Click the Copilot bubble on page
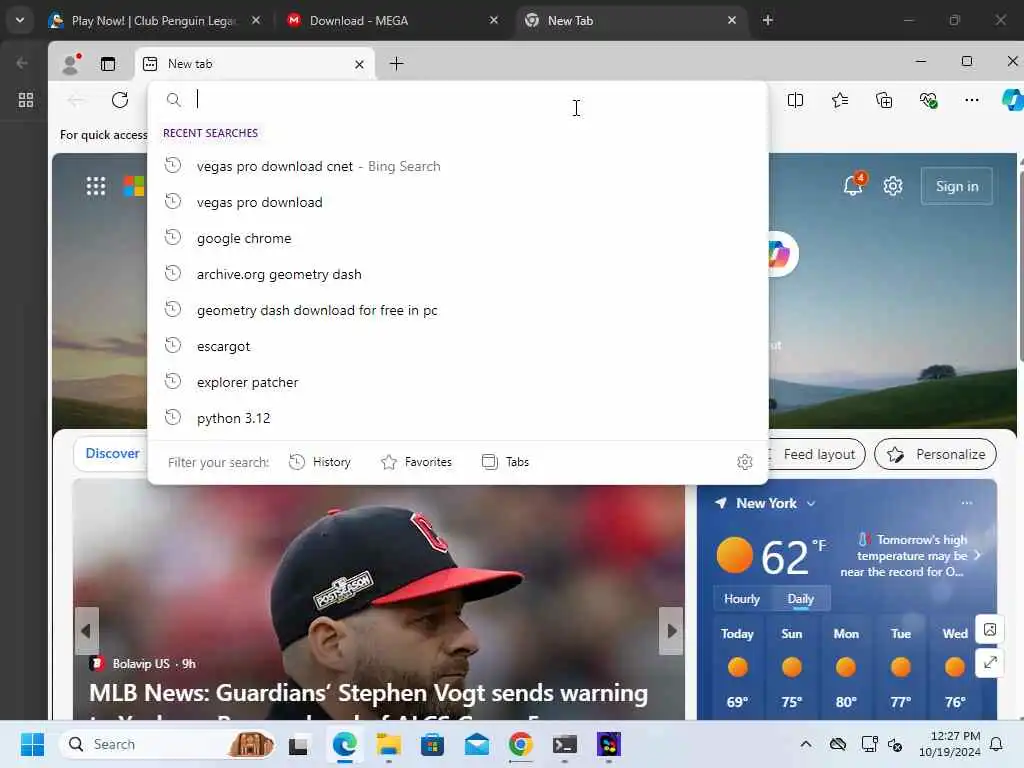The width and height of the screenshot is (1024, 768). [781, 254]
